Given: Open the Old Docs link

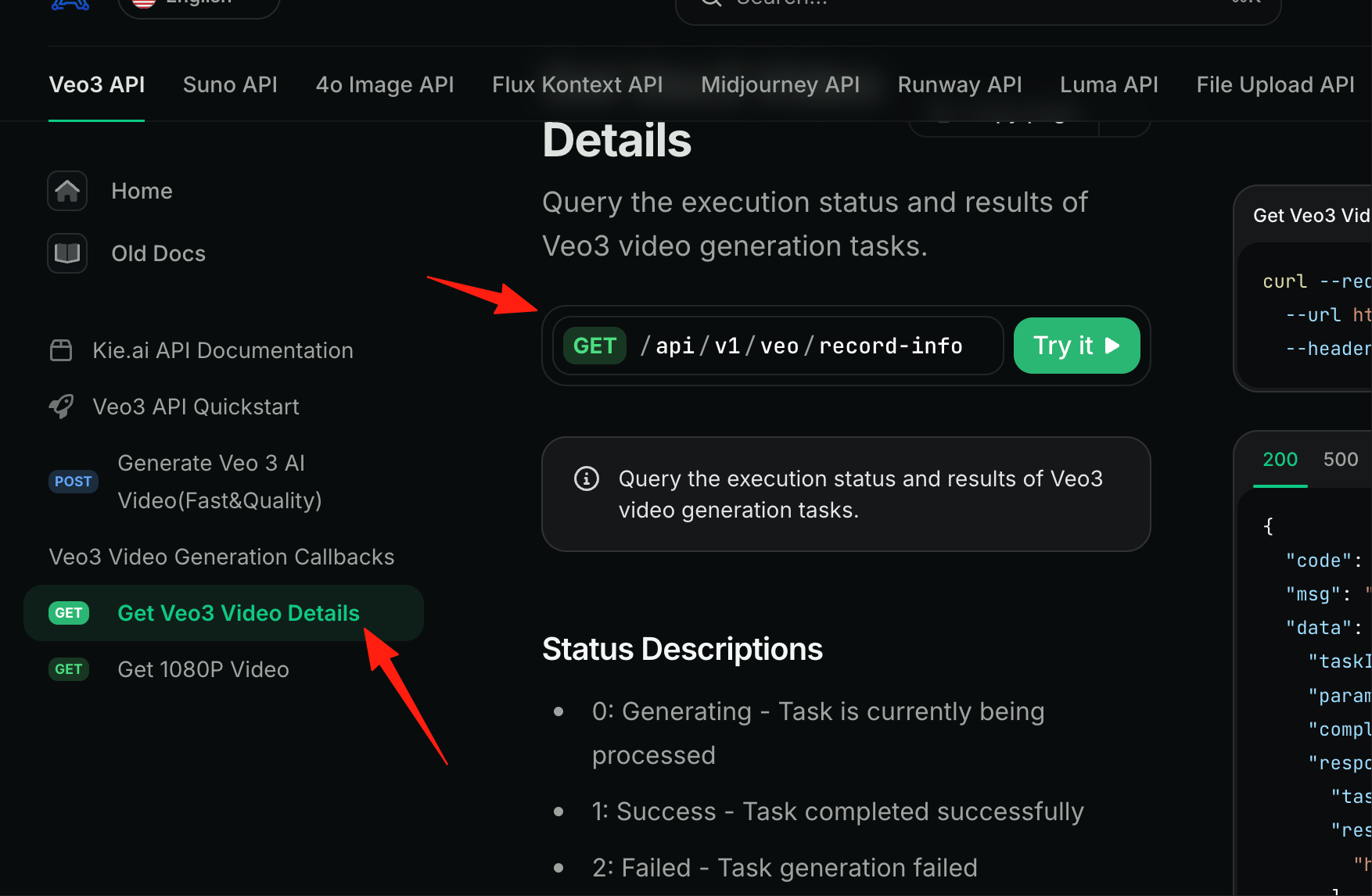Looking at the screenshot, I should click(x=158, y=253).
